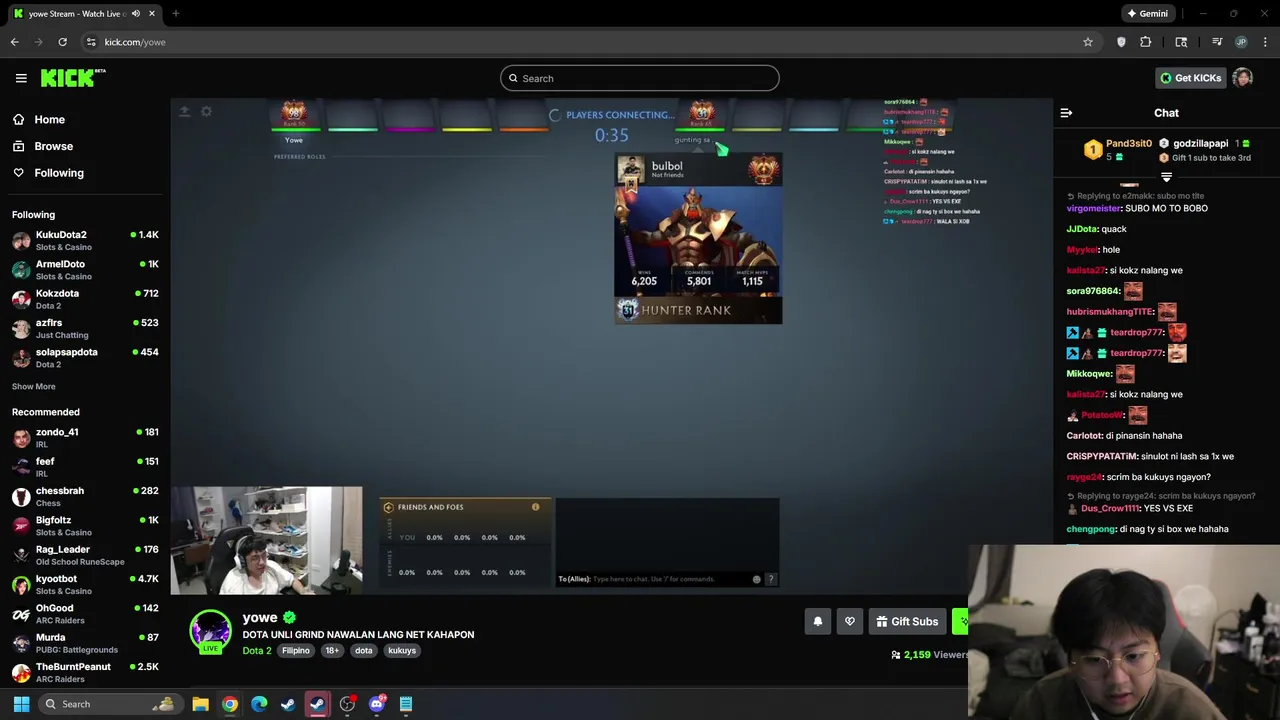The width and height of the screenshot is (1280, 720).
Task: Click the in-game allies chat field
Action: point(652,579)
